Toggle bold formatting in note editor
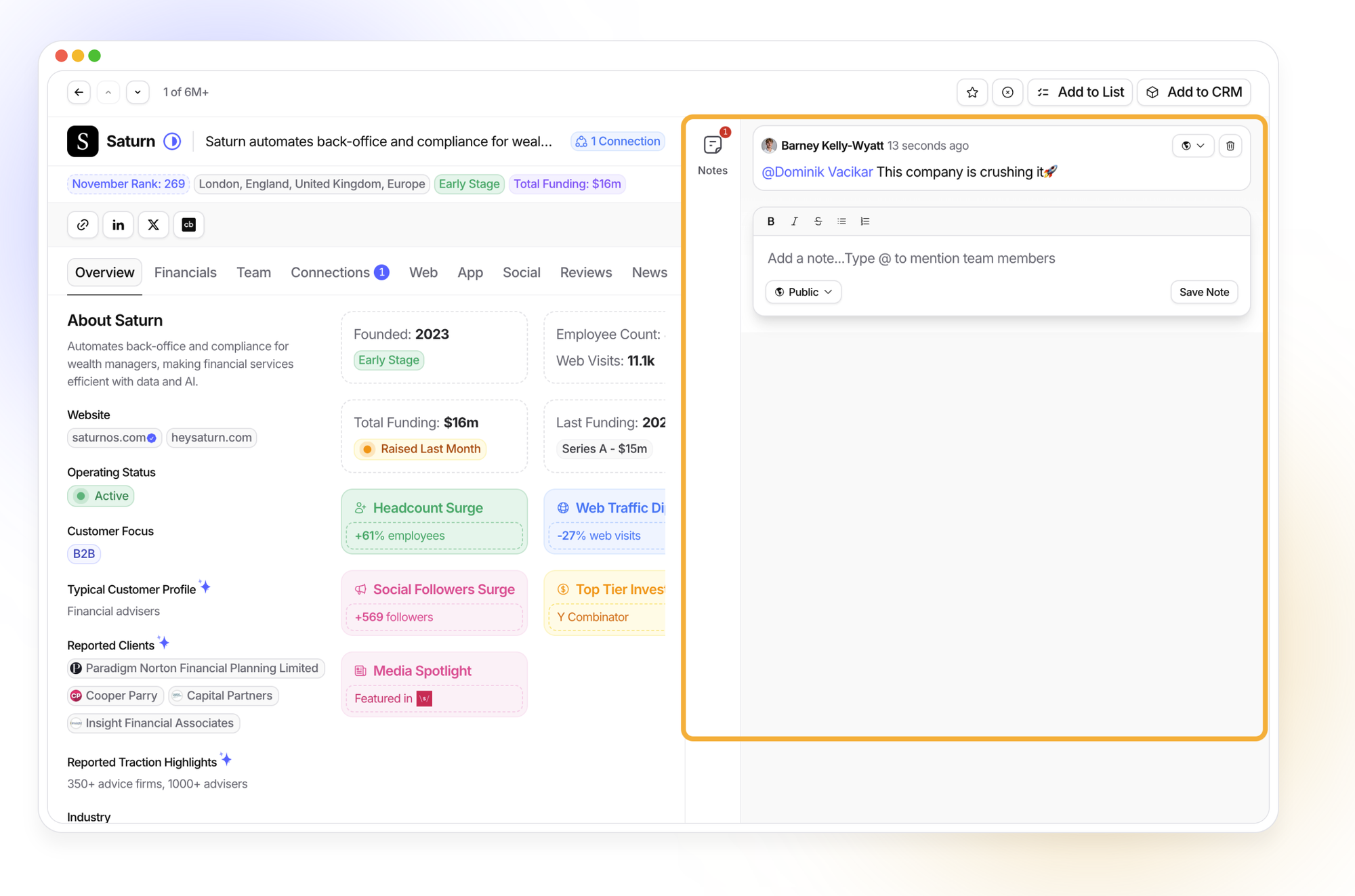 pos(770,221)
